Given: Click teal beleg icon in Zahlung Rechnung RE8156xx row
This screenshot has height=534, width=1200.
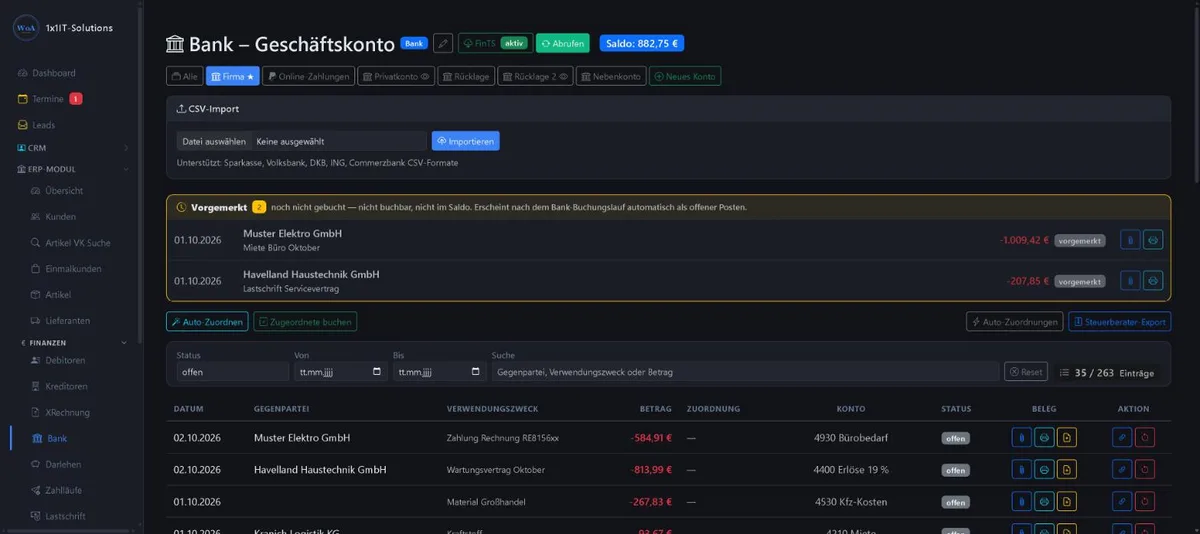Looking at the screenshot, I should pyautogui.click(x=1044, y=438).
